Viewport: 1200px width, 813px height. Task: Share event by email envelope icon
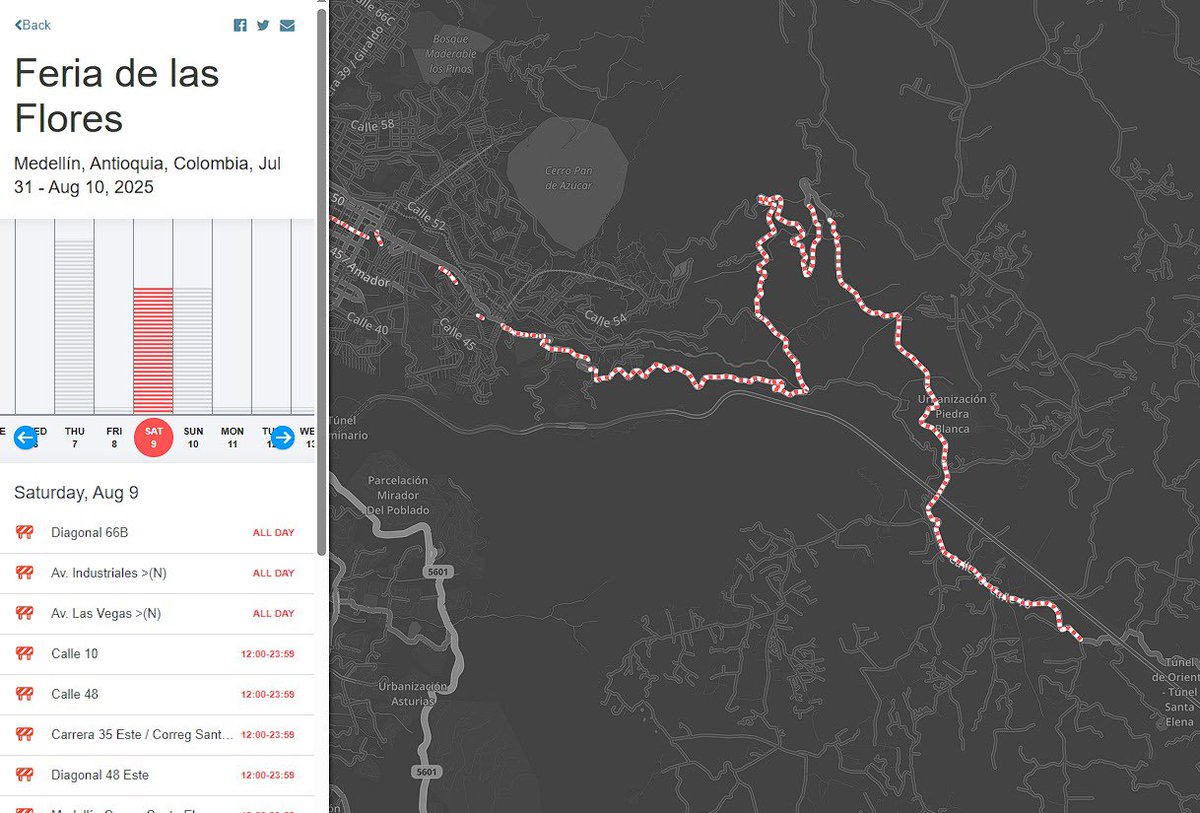point(287,25)
